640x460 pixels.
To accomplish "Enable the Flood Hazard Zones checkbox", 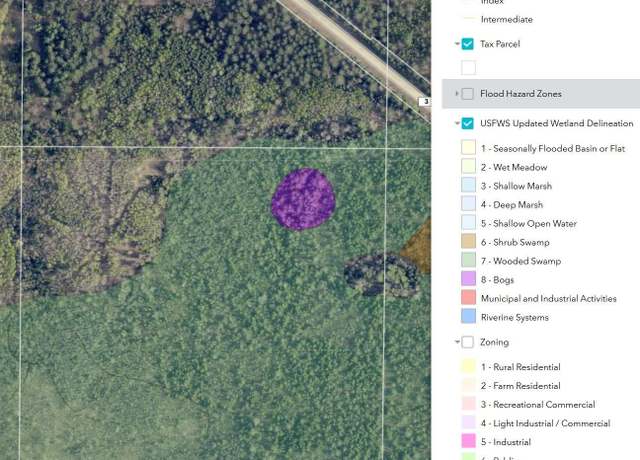I will pyautogui.click(x=468, y=94).
